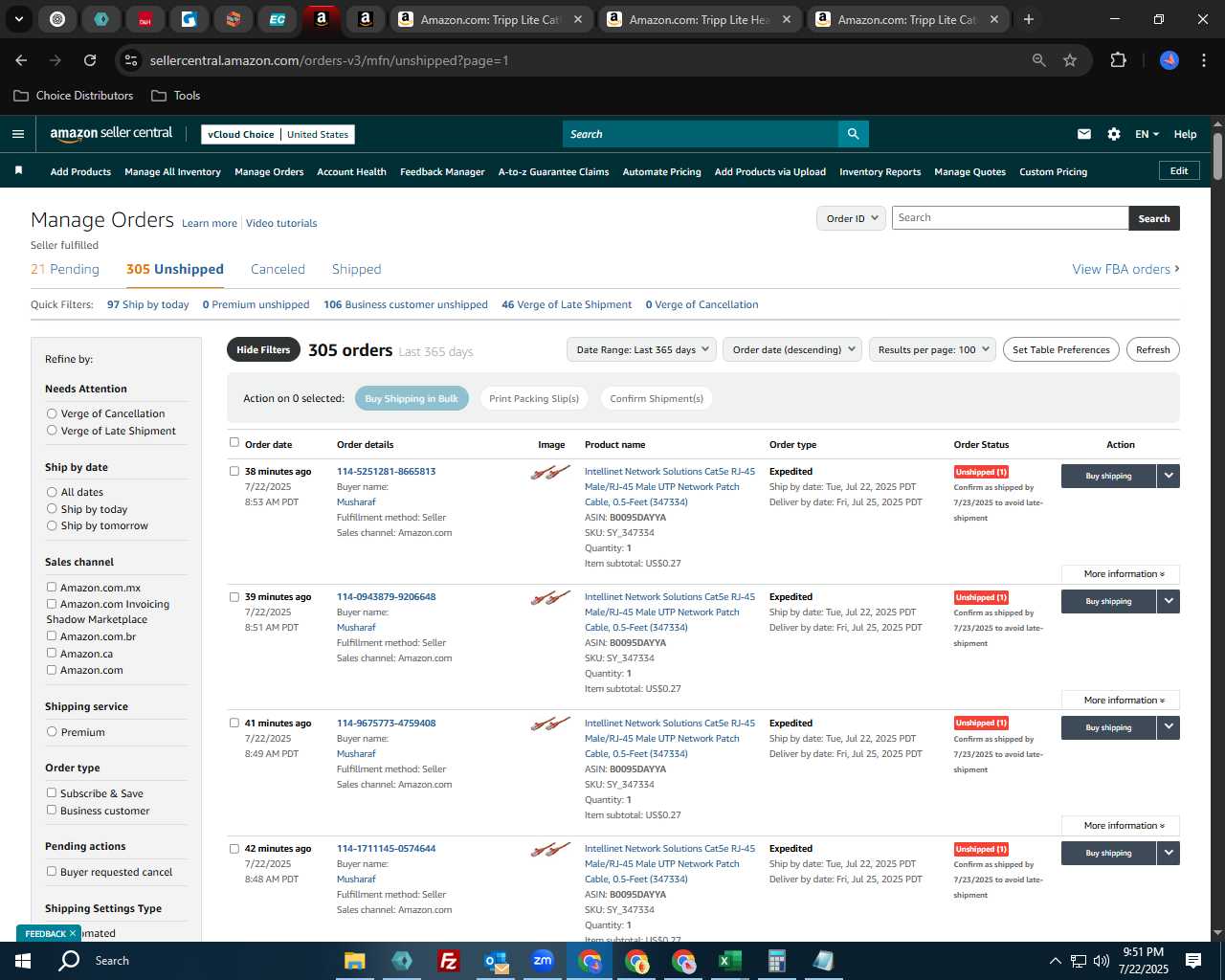The width and height of the screenshot is (1225, 980).
Task: Open the settings gear icon
Action: tap(1114, 134)
